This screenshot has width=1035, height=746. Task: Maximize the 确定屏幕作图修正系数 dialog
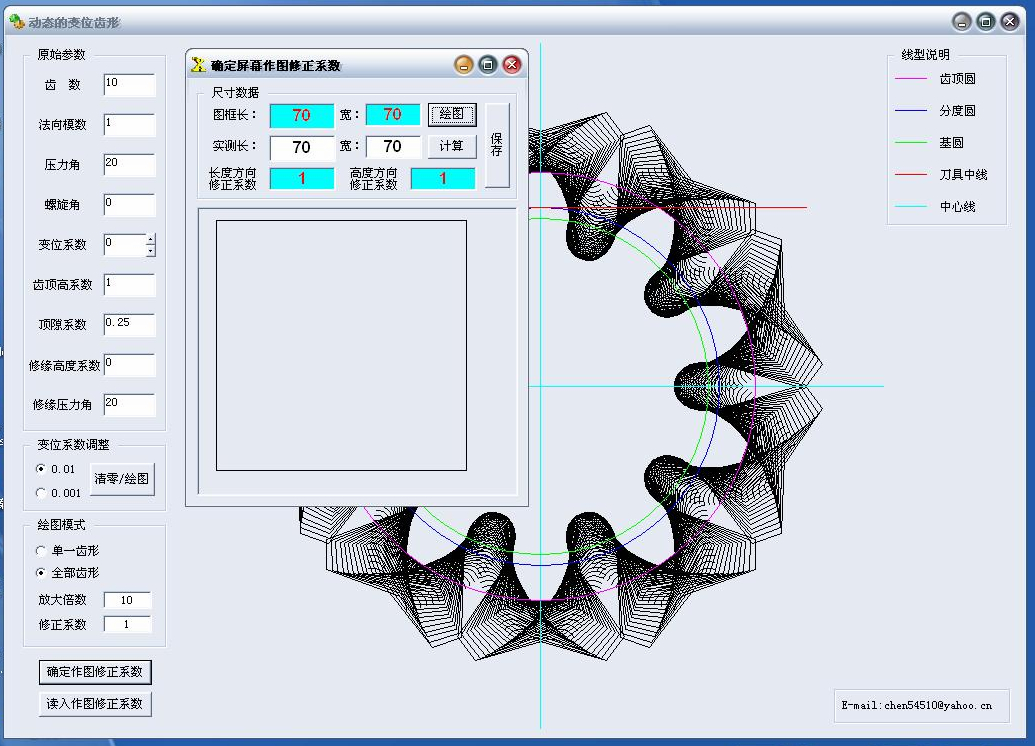click(488, 65)
